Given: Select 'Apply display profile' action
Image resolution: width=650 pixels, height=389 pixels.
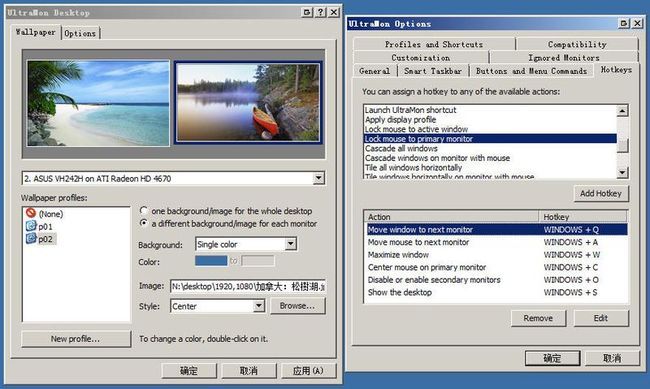Looking at the screenshot, I should 490,119.
